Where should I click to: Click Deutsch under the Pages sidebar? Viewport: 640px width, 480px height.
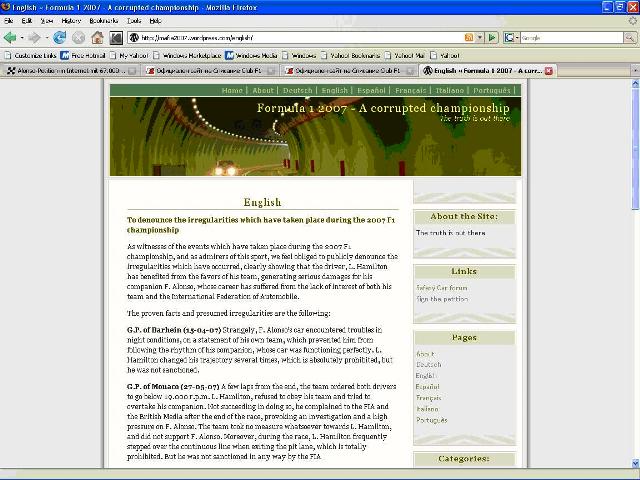429,364
